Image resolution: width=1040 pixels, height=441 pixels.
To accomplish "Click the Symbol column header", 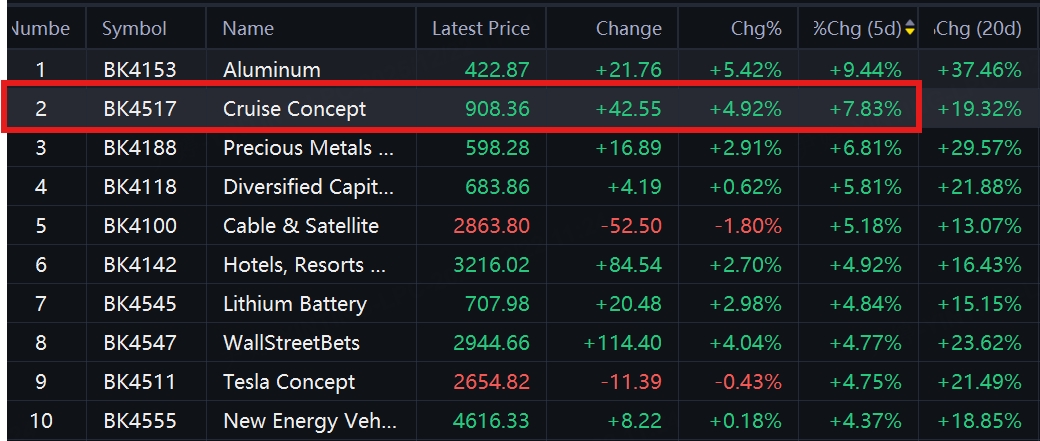I will [134, 29].
